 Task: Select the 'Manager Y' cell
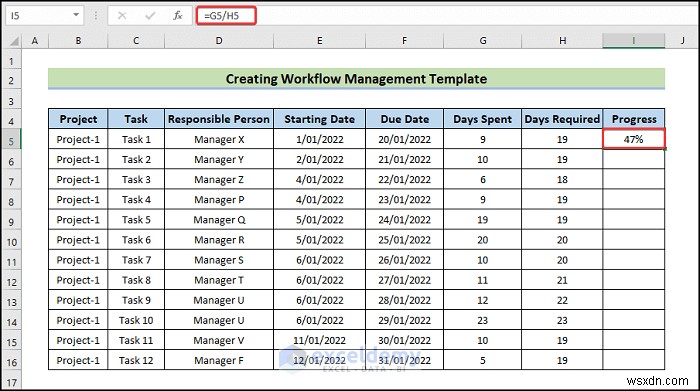point(219,159)
